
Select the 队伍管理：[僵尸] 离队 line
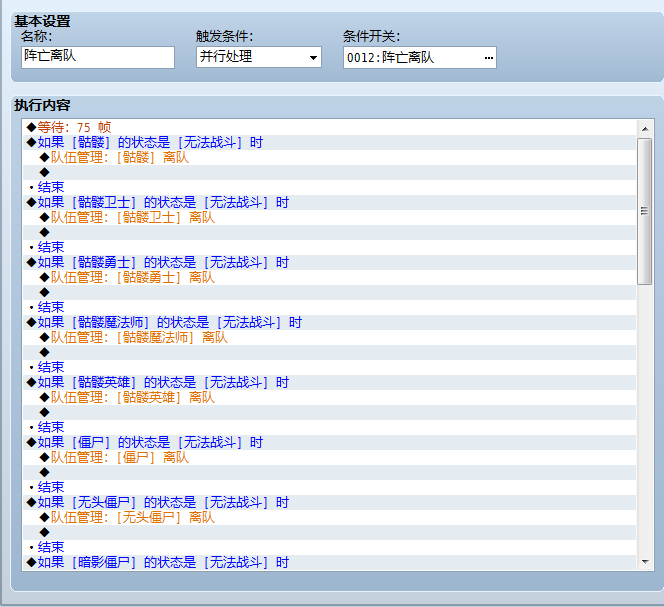pyautogui.click(x=329, y=457)
